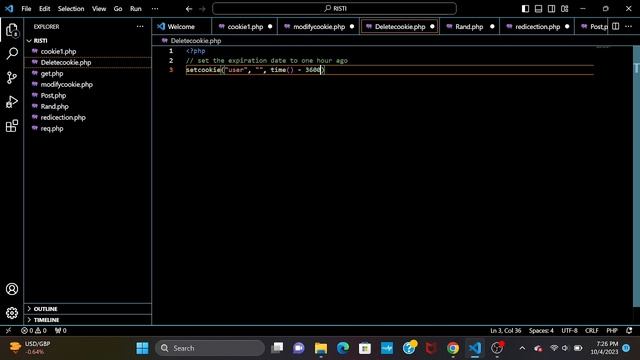Toggle the primary side bar layout icon
Viewport: 640px width, 360px height.
click(525, 9)
